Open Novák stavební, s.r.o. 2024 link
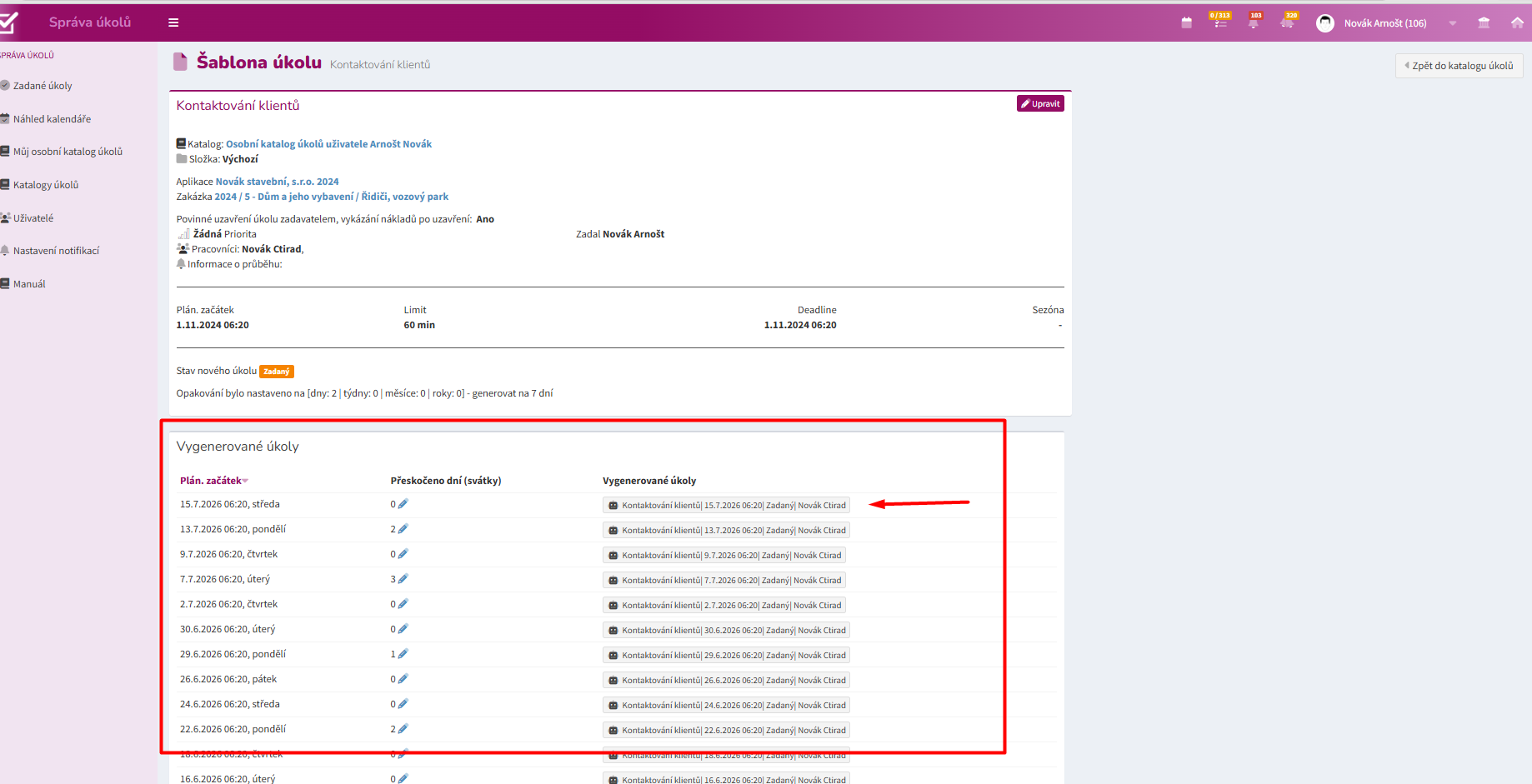Viewport: 1532px width, 784px height. (x=277, y=182)
